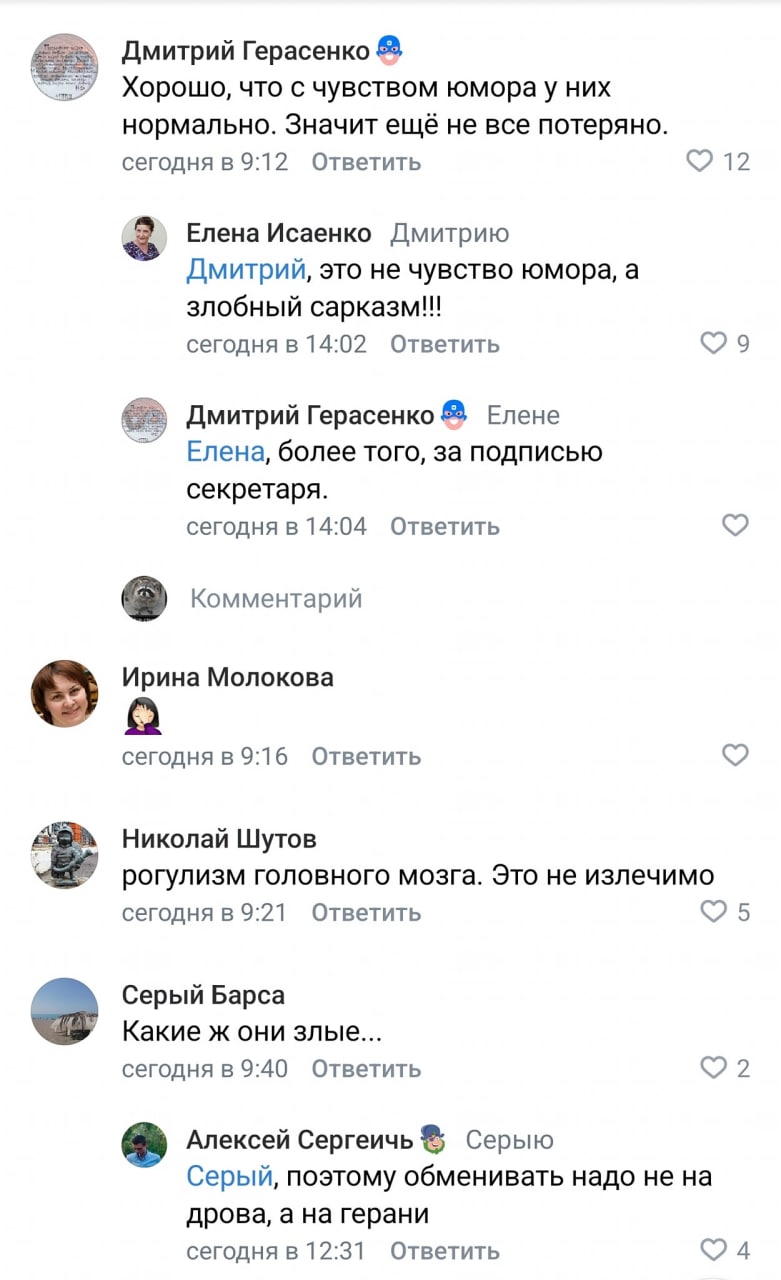Open the blue Дмитрий mention link
The width and height of the screenshot is (781, 1280).
tap(245, 270)
